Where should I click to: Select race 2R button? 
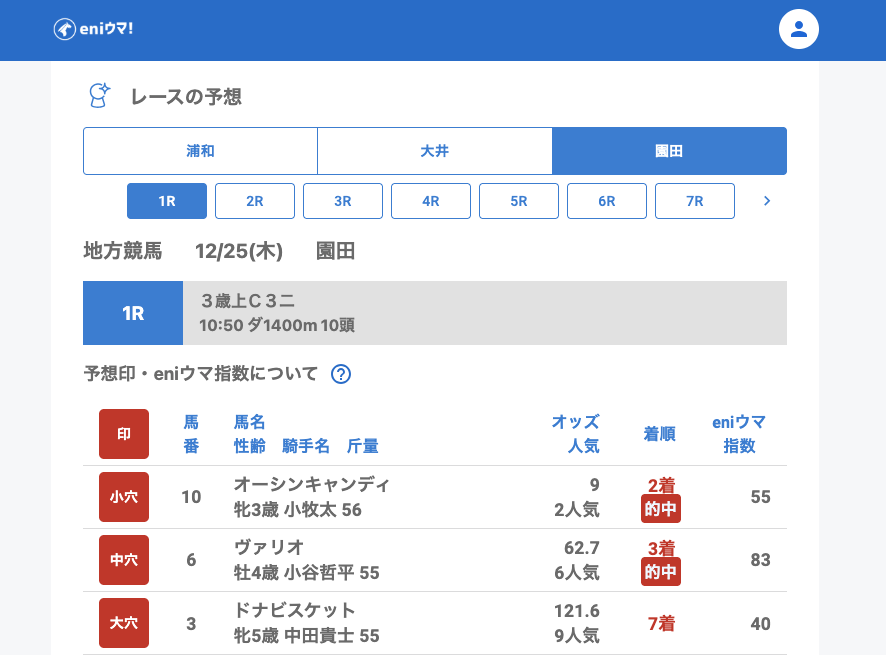click(x=255, y=201)
